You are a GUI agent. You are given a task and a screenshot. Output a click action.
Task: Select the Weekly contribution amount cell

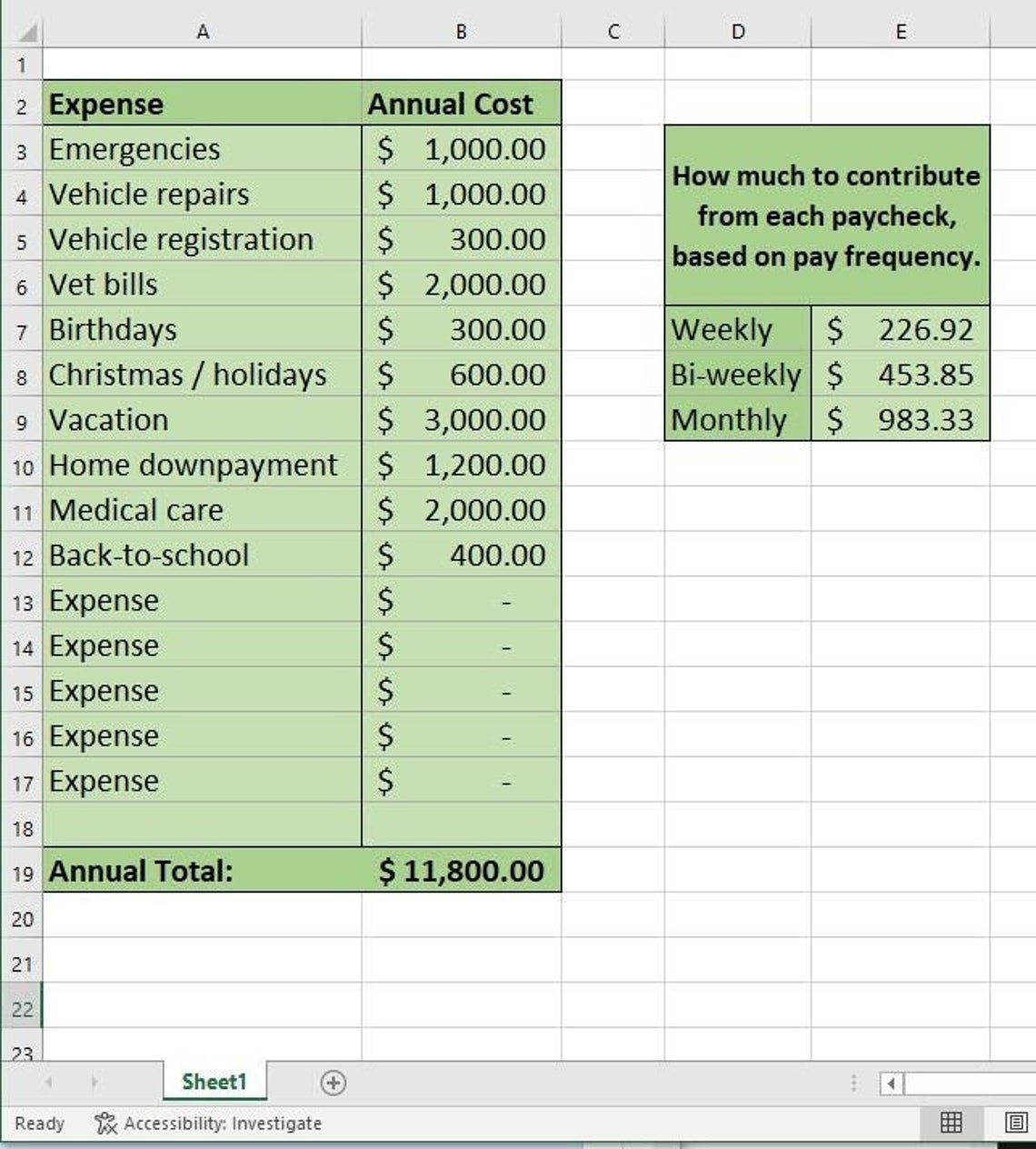tap(902, 330)
